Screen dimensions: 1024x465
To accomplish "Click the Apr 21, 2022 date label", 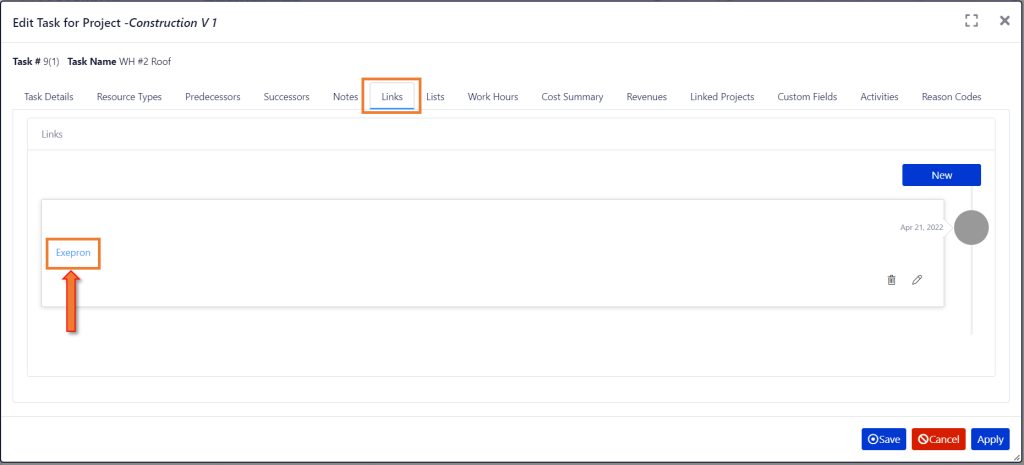I will 921,228.
